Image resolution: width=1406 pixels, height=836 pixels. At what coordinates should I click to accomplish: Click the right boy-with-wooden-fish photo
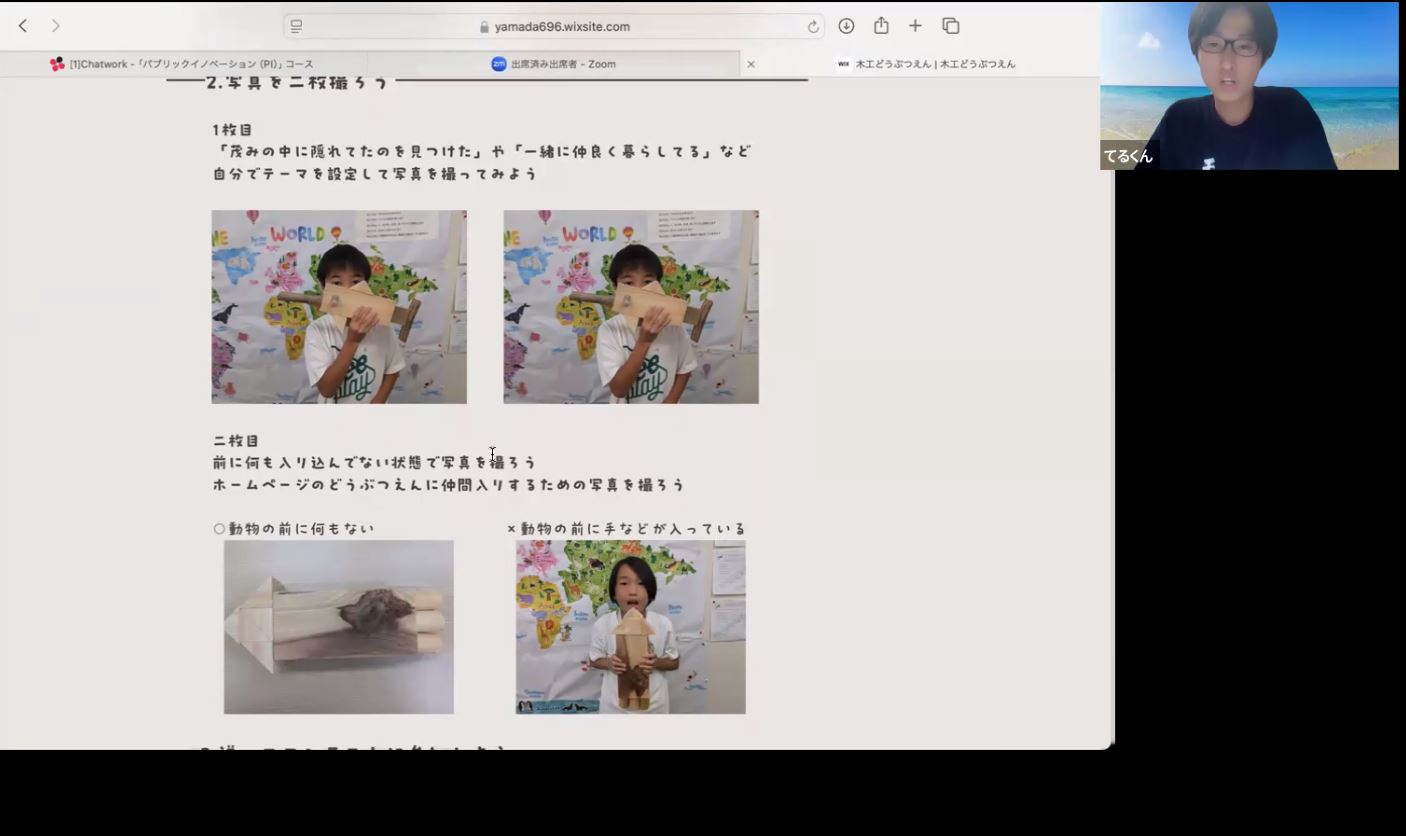(x=631, y=307)
